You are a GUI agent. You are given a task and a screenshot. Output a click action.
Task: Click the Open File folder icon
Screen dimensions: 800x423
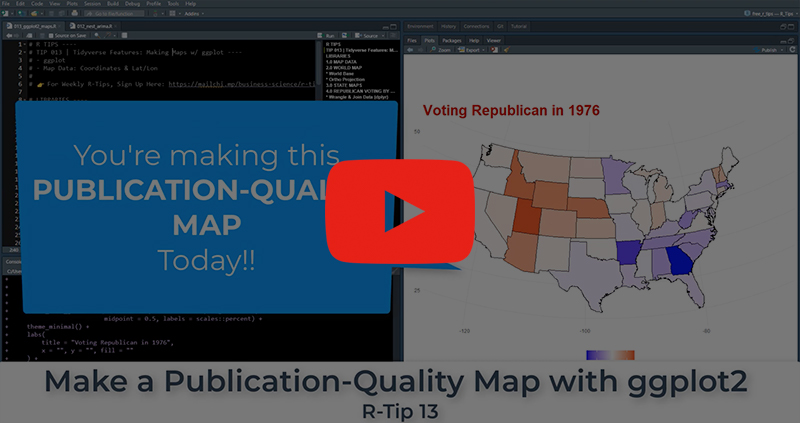click(34, 13)
